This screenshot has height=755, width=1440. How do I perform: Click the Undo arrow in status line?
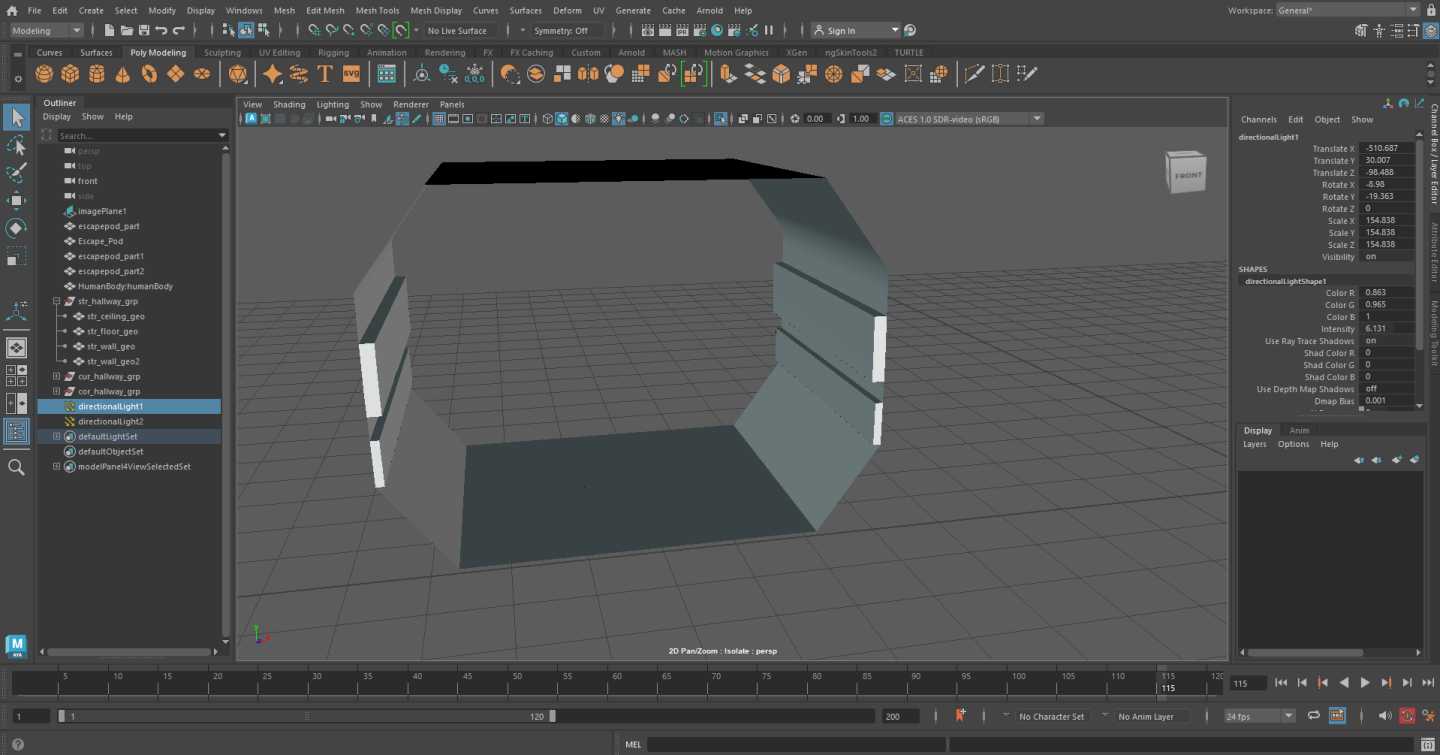161,31
